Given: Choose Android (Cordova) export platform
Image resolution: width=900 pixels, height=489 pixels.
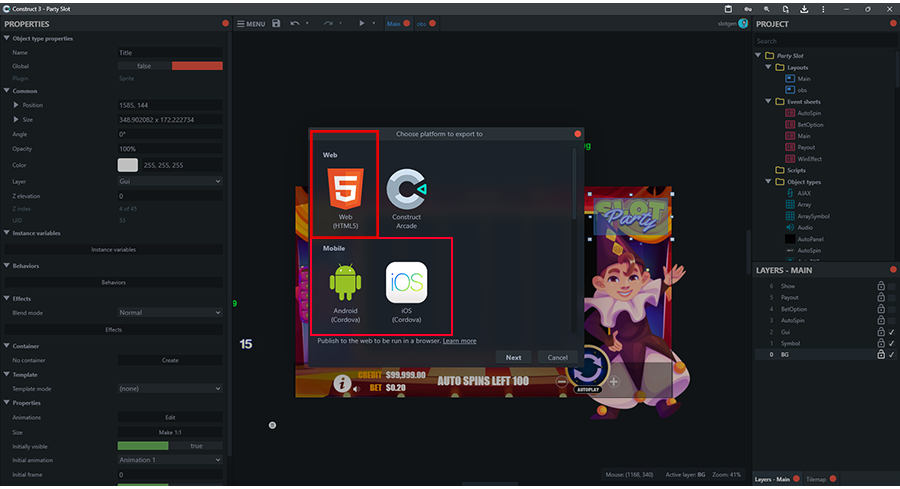Looking at the screenshot, I should click(346, 292).
